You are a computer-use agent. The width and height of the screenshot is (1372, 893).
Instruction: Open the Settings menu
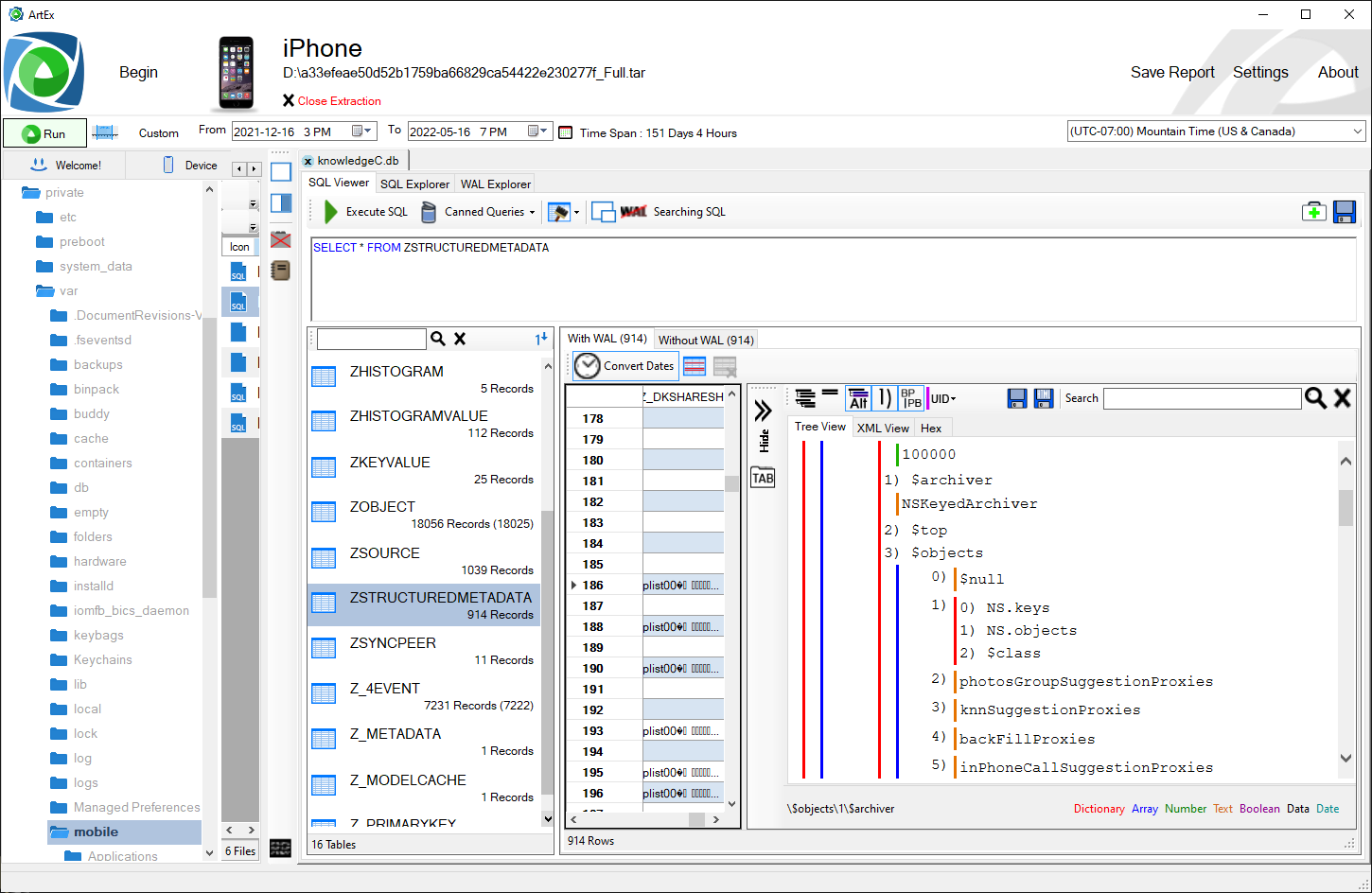tap(1260, 73)
